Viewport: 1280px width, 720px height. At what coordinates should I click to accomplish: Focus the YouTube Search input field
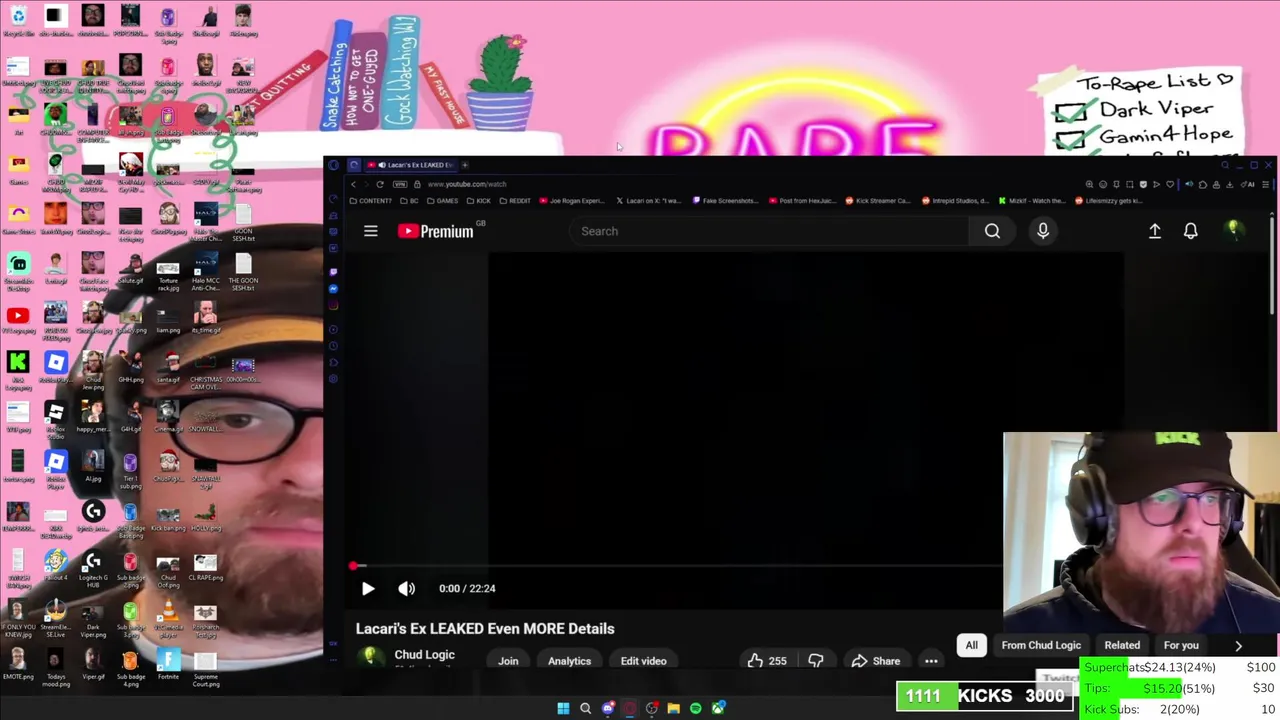coord(770,231)
